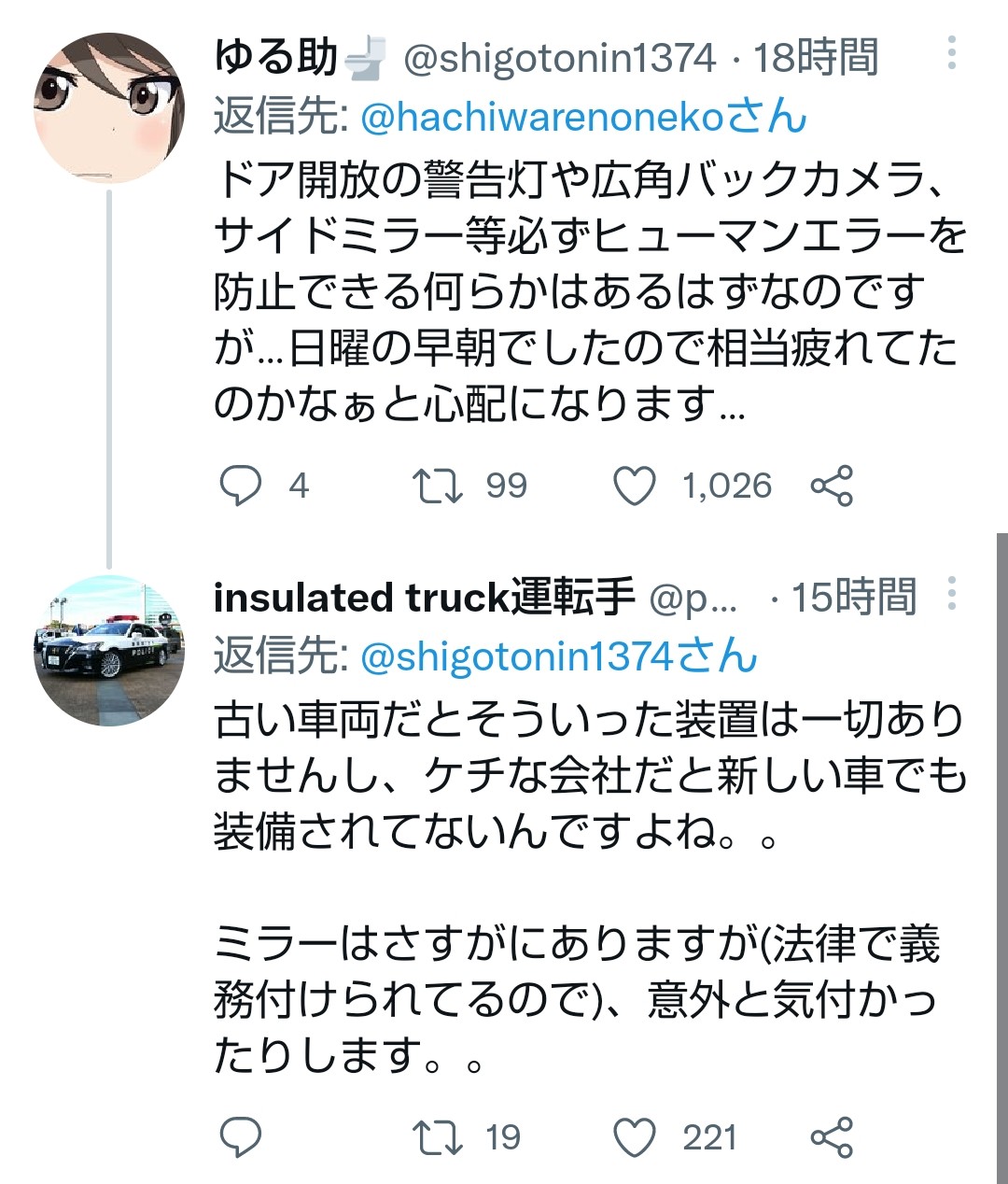The width and height of the screenshot is (1008, 1184).
Task: Retweet the insulated truck運転手 tweet
Action: click(438, 1137)
